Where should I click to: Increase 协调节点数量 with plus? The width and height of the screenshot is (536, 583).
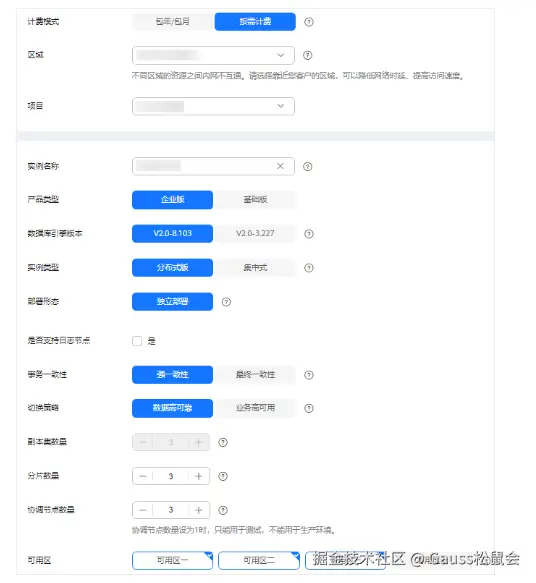pyautogui.click(x=199, y=510)
